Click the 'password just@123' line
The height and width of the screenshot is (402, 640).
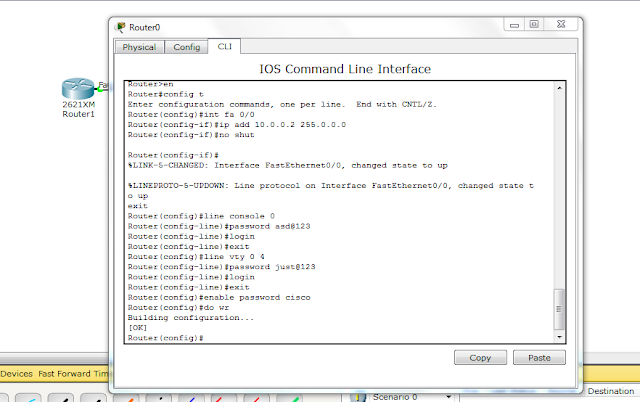221,267
